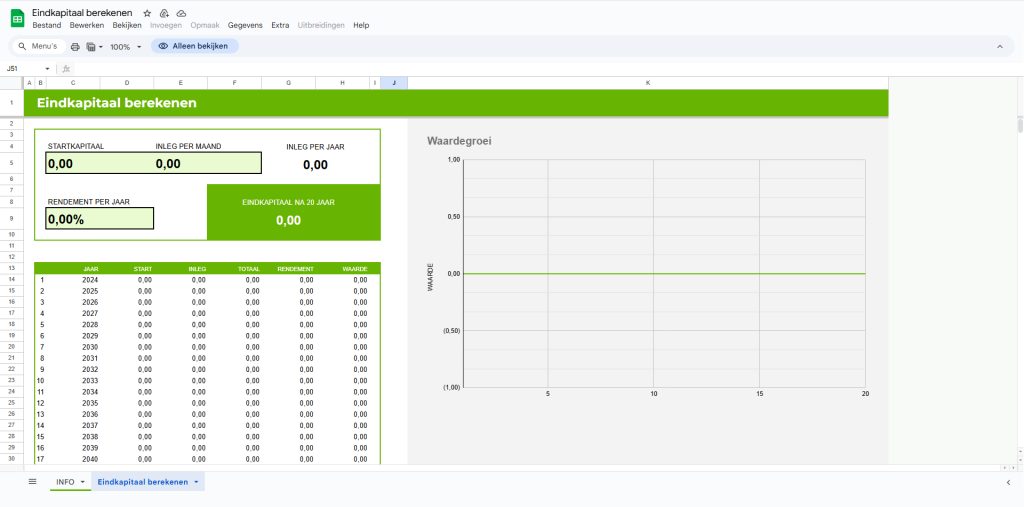Click the print icon in the toolbar

point(75,47)
